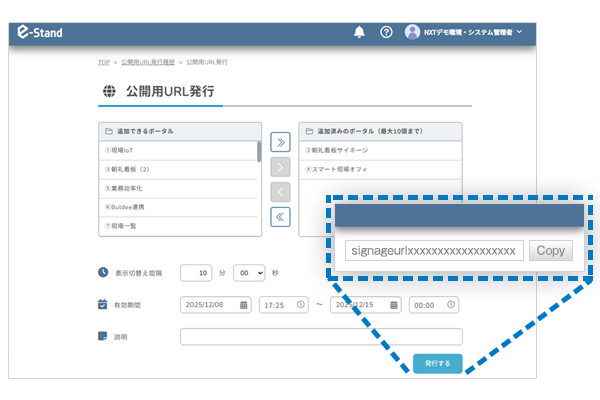Click the Copy button beside signage URL

(551, 250)
